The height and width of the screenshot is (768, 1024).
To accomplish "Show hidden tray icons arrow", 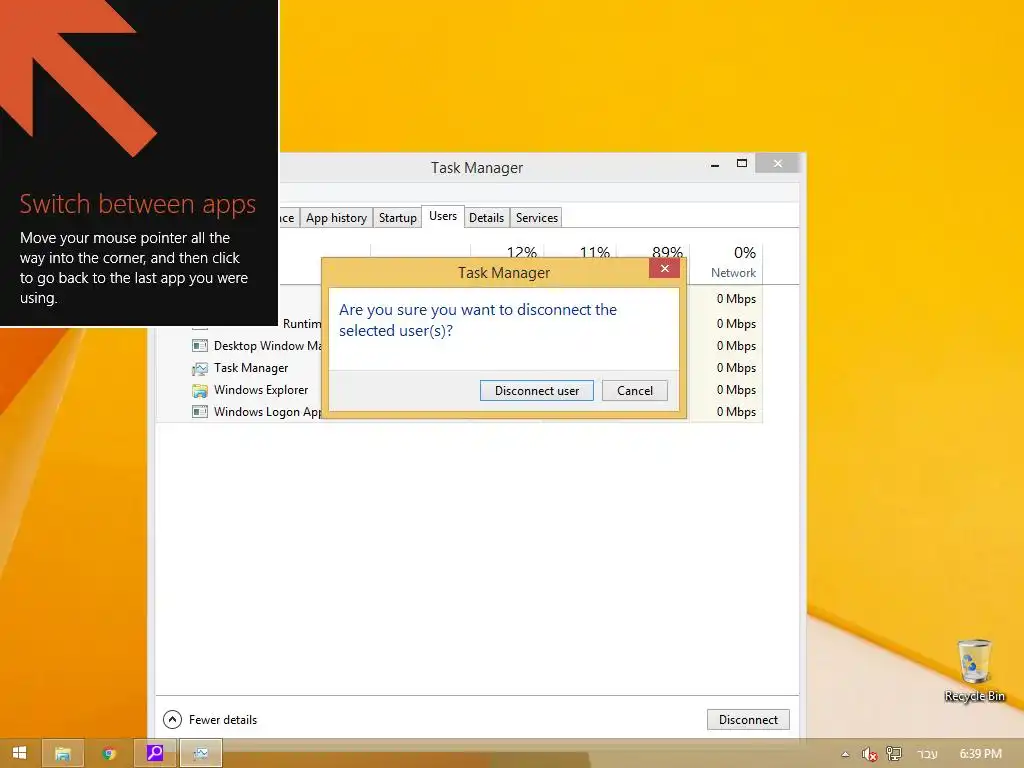I will coord(845,754).
